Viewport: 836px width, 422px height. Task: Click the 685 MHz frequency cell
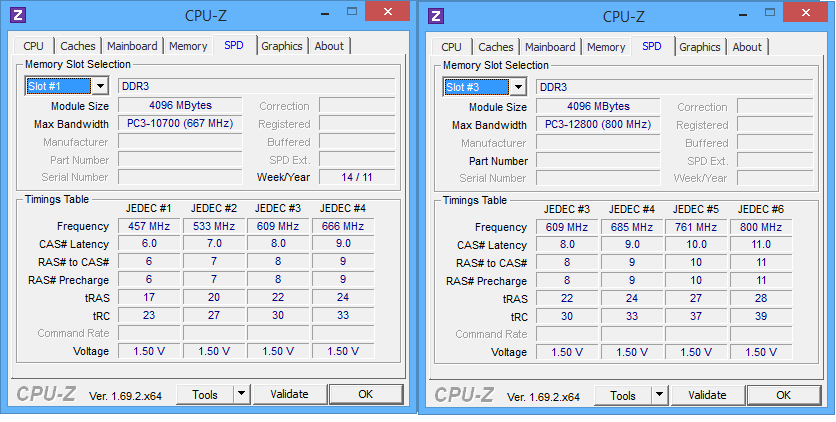click(632, 227)
